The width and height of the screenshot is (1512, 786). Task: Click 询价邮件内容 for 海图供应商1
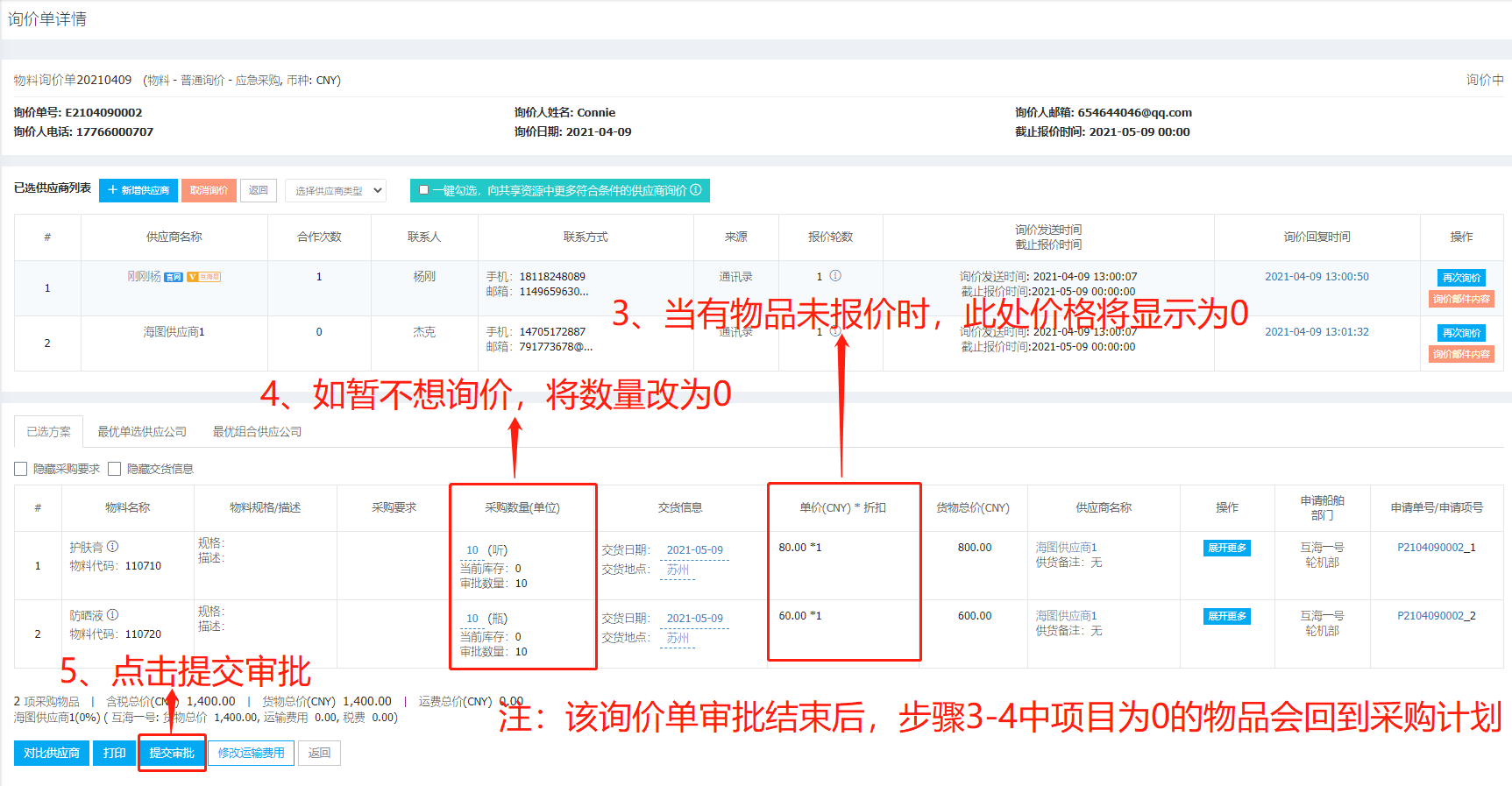pyautogui.click(x=1461, y=354)
